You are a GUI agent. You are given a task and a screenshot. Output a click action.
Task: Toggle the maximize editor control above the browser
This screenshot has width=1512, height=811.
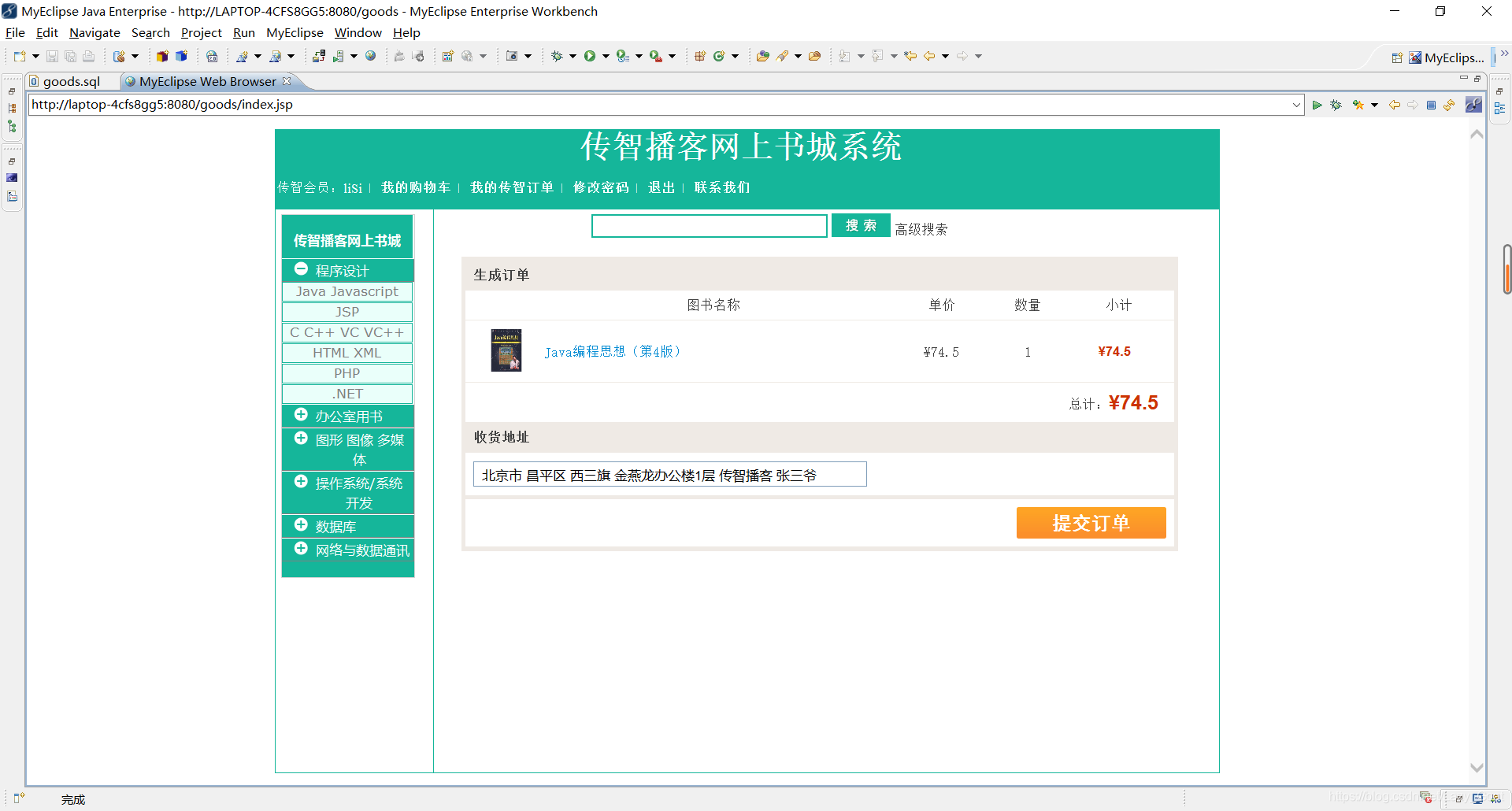[1476, 79]
